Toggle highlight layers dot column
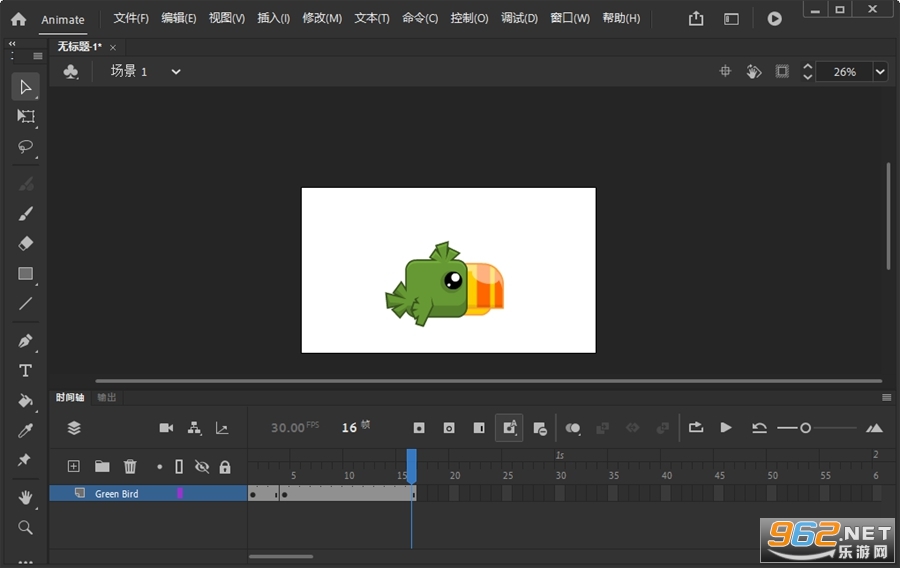The image size is (900, 568). pyautogui.click(x=160, y=467)
